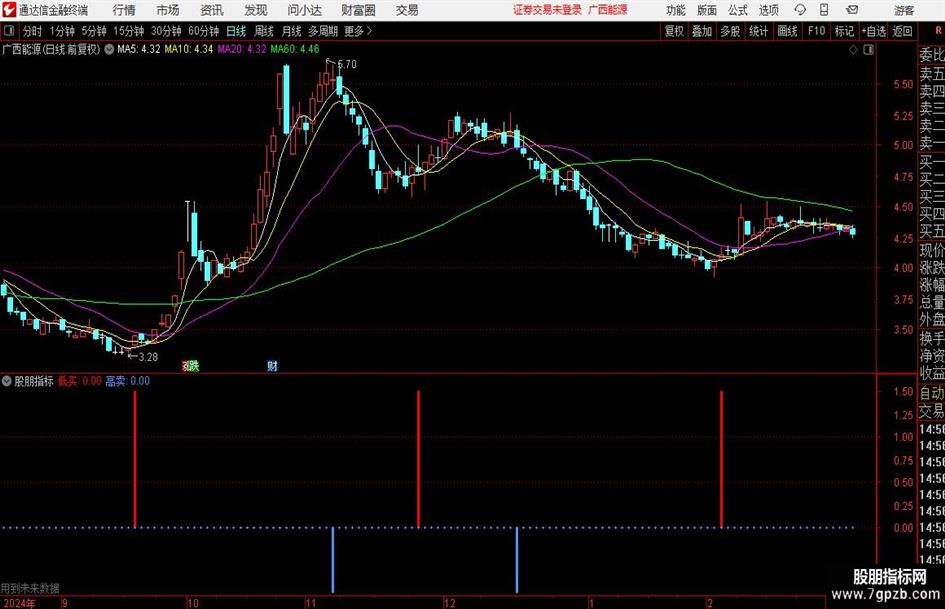This screenshot has width=945, height=609.
Task: Open the customer service headset icon
Action: coord(800,10)
